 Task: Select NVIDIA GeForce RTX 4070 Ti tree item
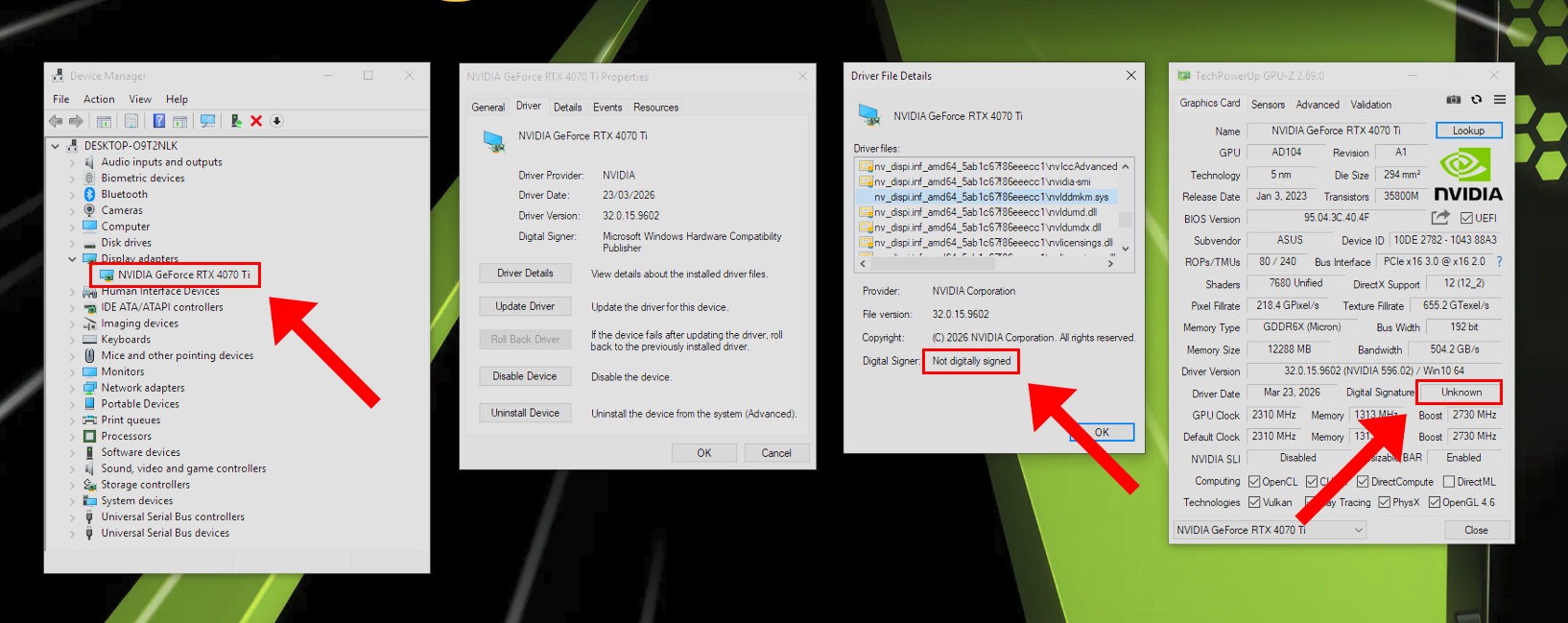pyautogui.click(x=176, y=275)
